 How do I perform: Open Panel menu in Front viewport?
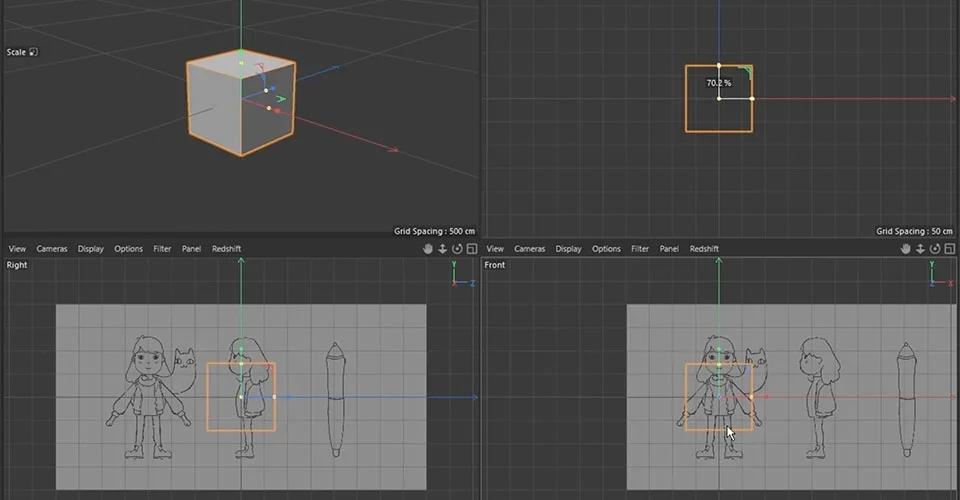coord(669,248)
